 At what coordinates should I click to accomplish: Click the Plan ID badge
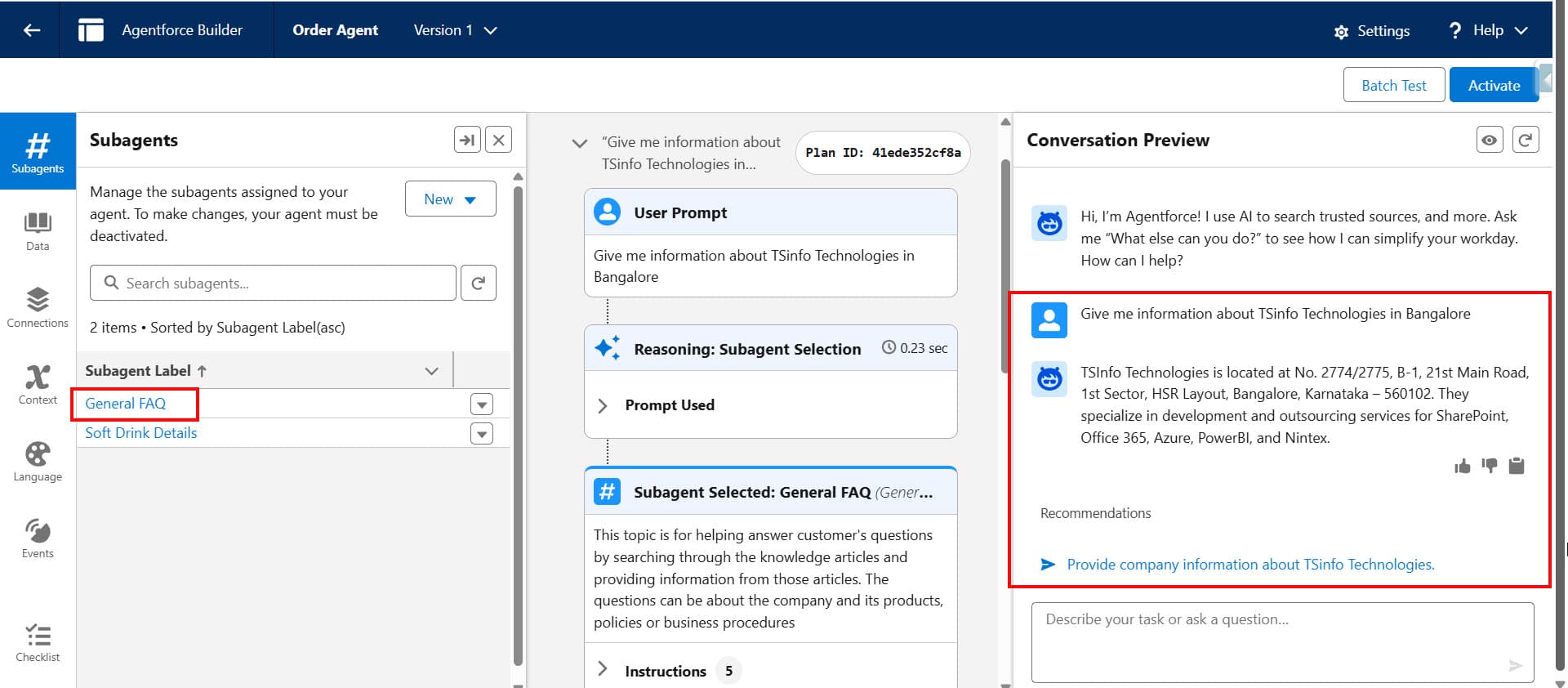[x=883, y=153]
